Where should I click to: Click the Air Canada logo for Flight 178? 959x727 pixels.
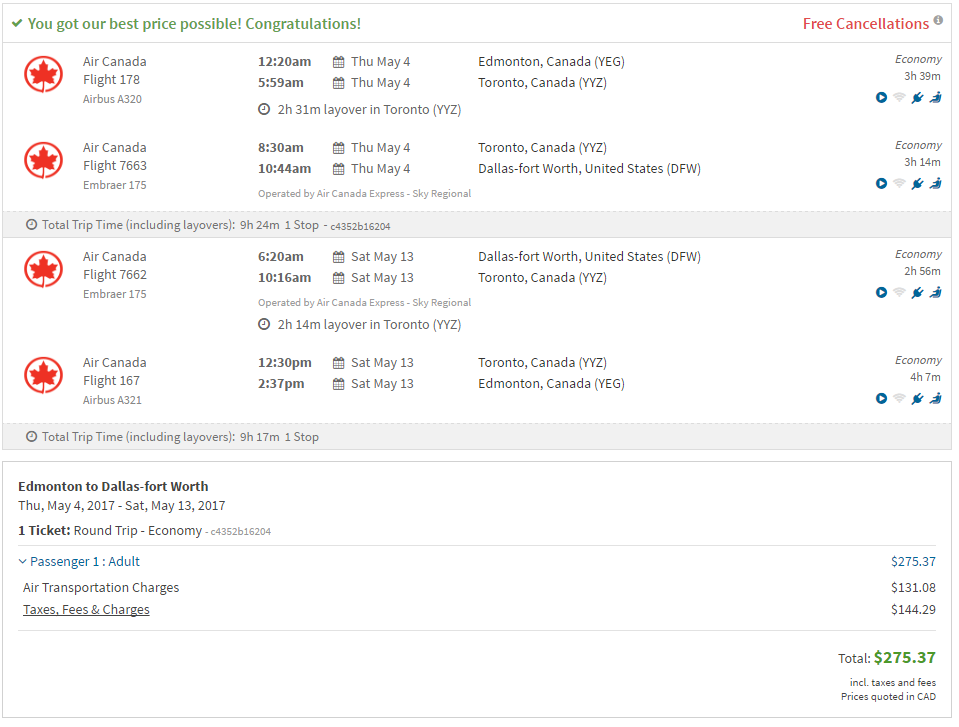coord(43,75)
